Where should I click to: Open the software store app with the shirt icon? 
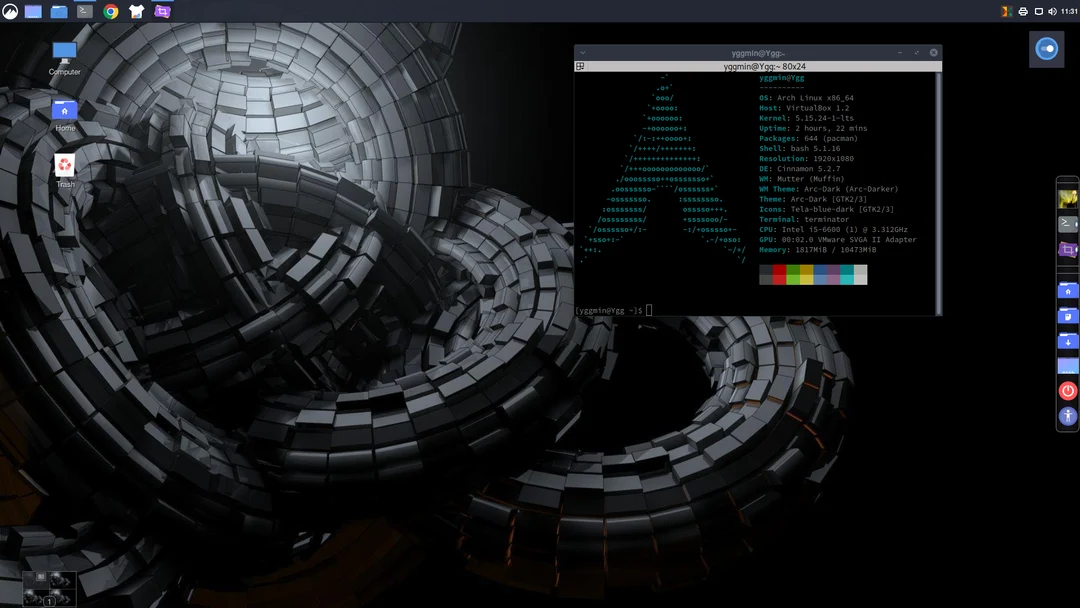click(136, 11)
